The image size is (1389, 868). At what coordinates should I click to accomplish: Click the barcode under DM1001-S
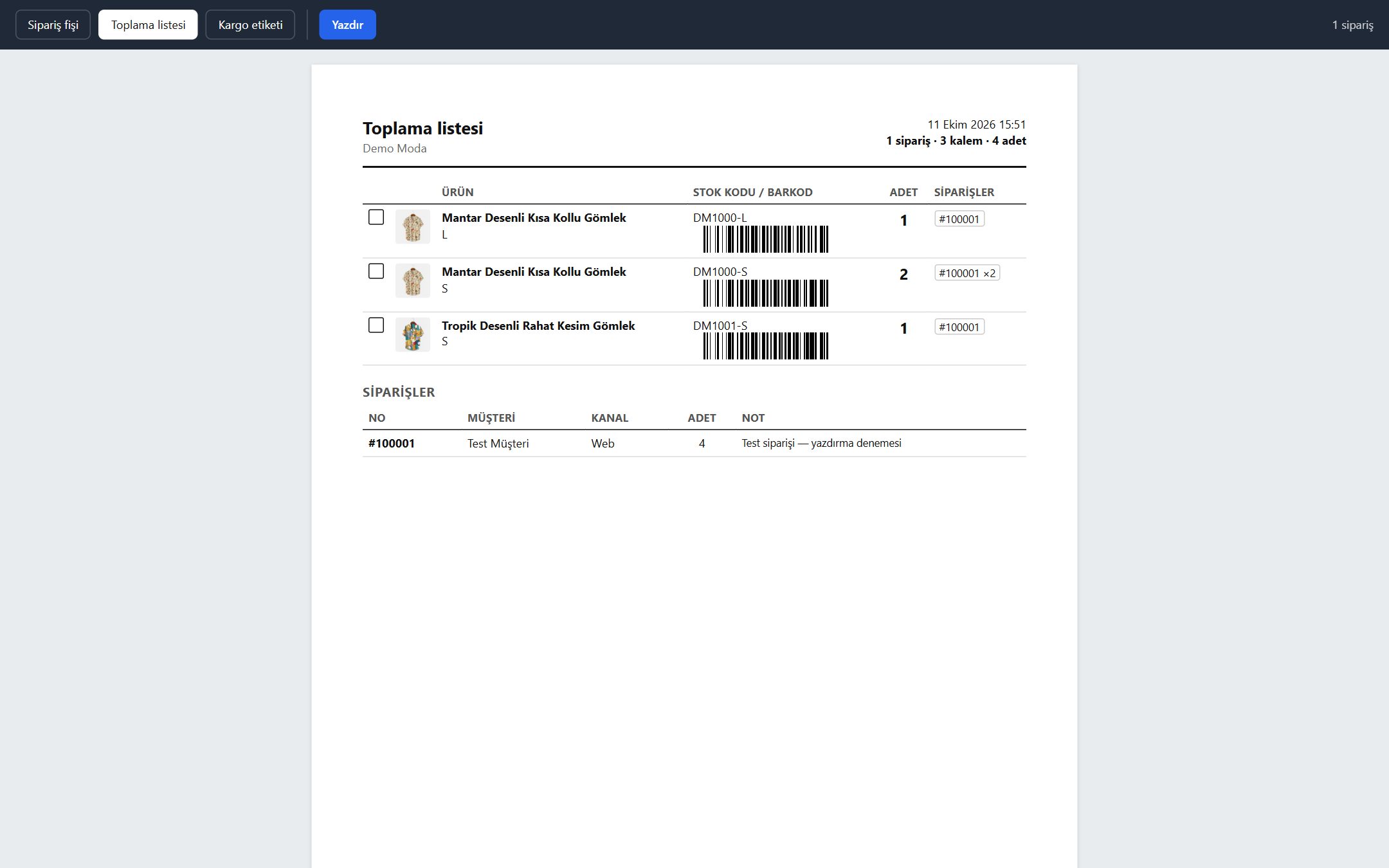pyautogui.click(x=765, y=346)
